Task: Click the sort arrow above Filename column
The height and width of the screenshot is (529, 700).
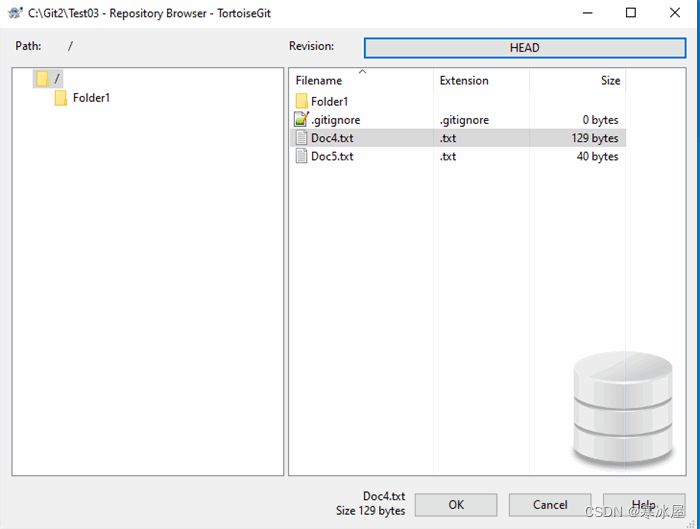Action: coord(362,71)
